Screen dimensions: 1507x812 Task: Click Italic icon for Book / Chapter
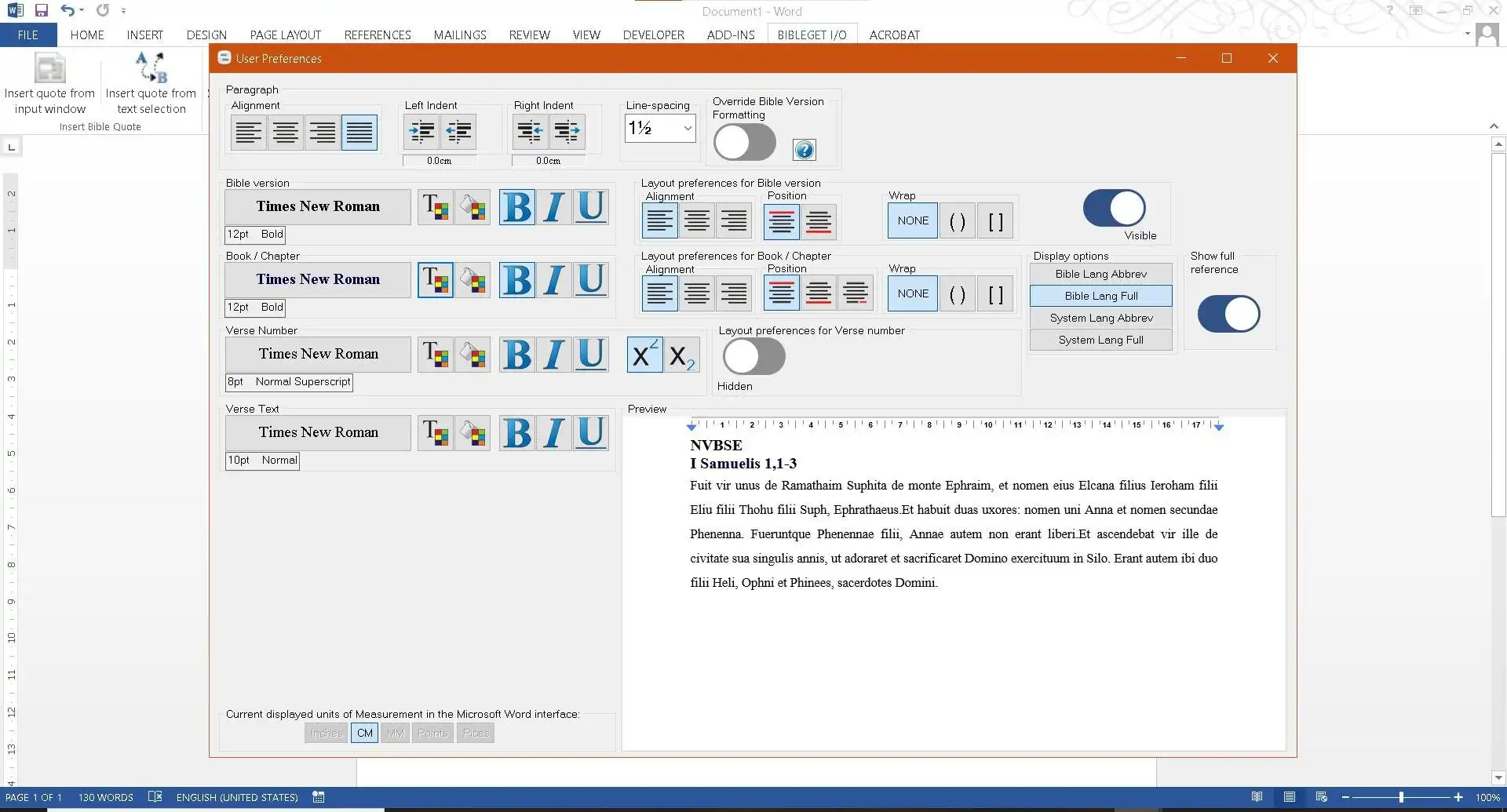(554, 281)
